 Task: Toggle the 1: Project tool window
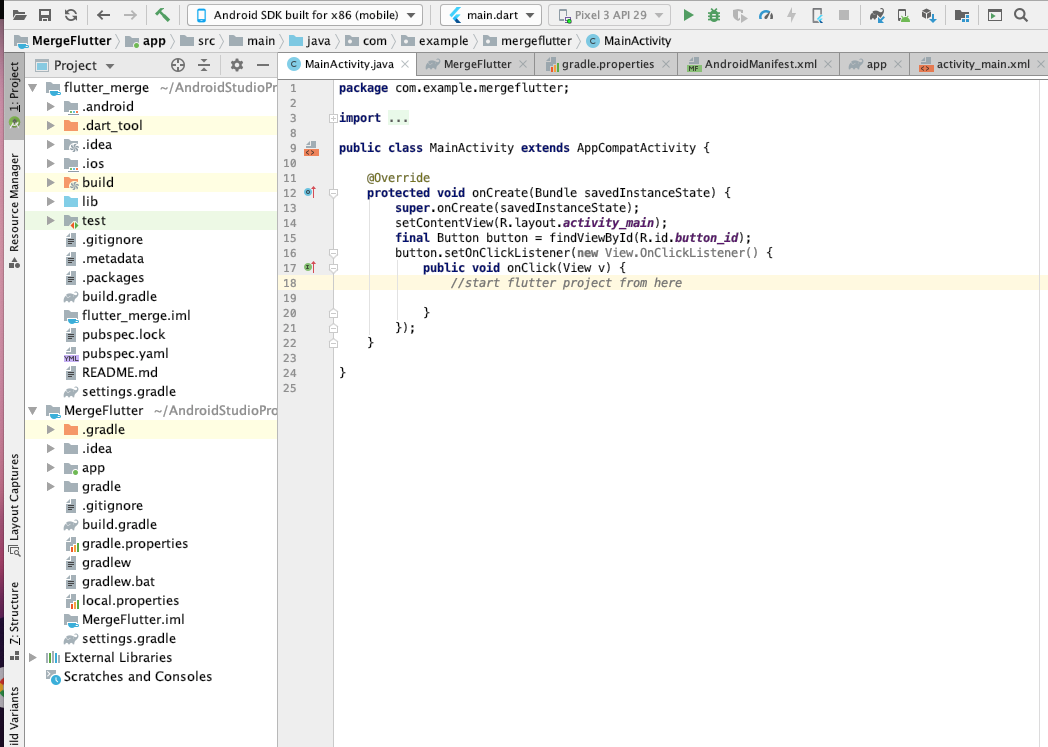pyautogui.click(x=14, y=96)
